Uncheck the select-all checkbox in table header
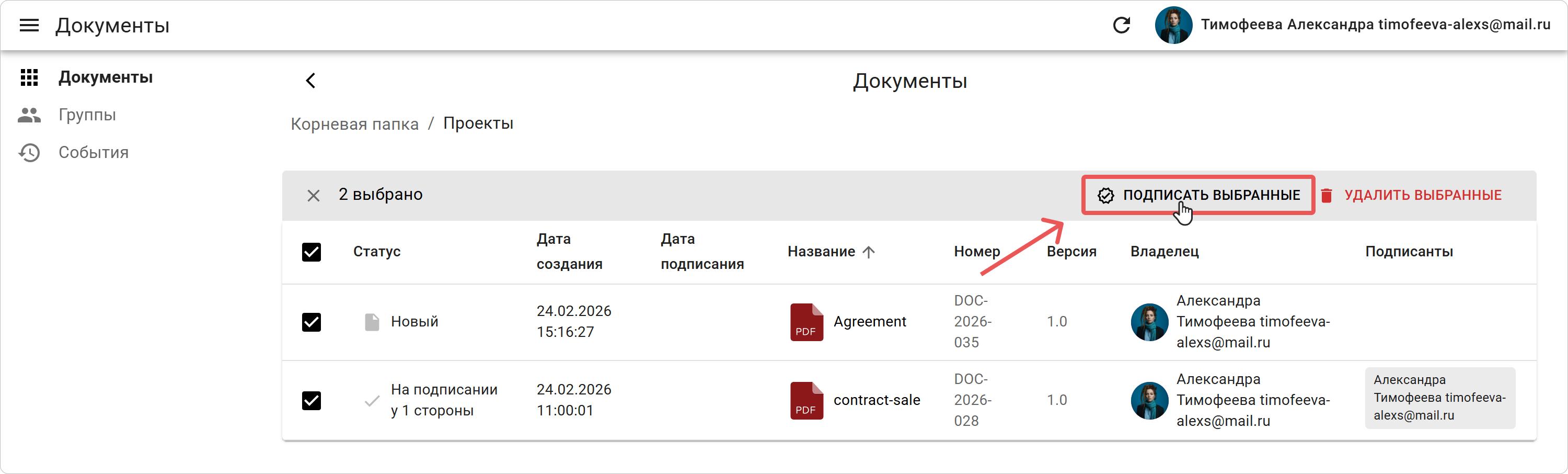The image size is (1568, 474). (311, 252)
